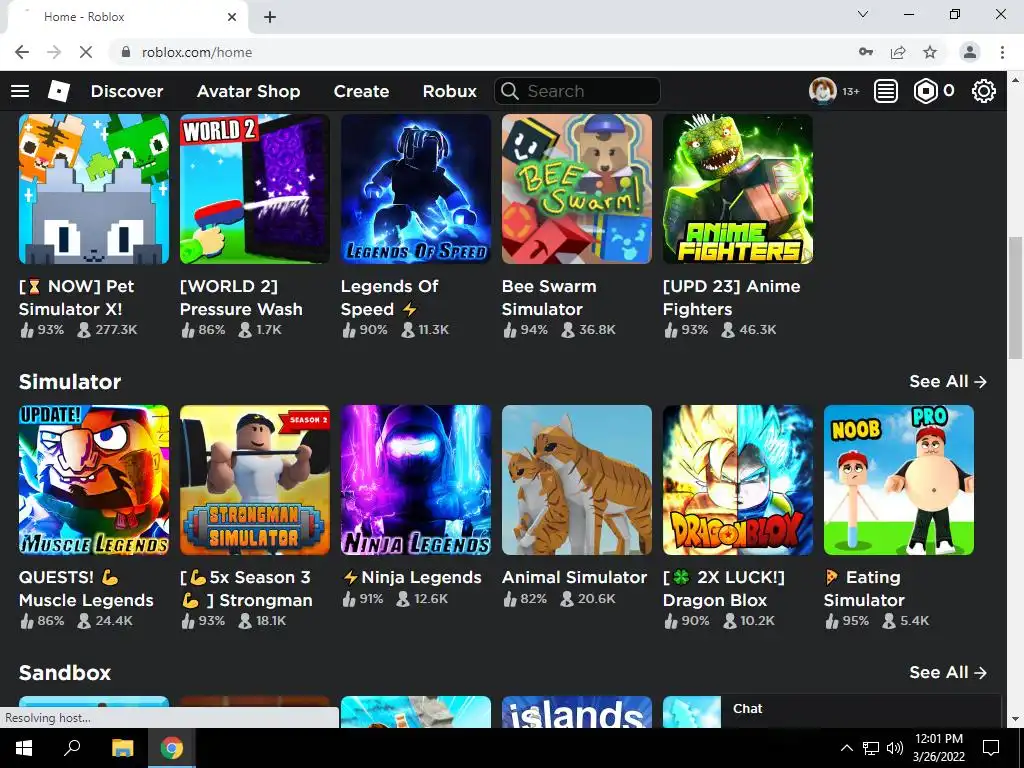Open Eating Simulator game thumbnail

tap(899, 480)
